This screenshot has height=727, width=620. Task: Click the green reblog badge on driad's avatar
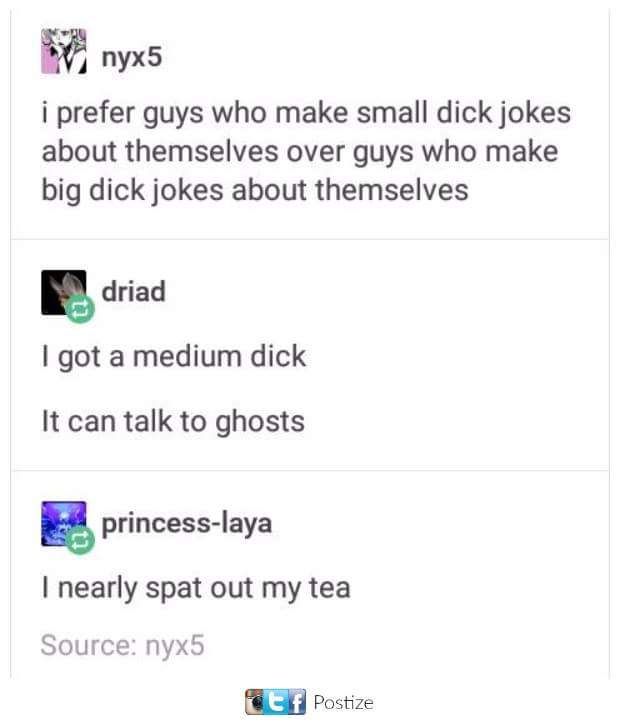pos(80,309)
